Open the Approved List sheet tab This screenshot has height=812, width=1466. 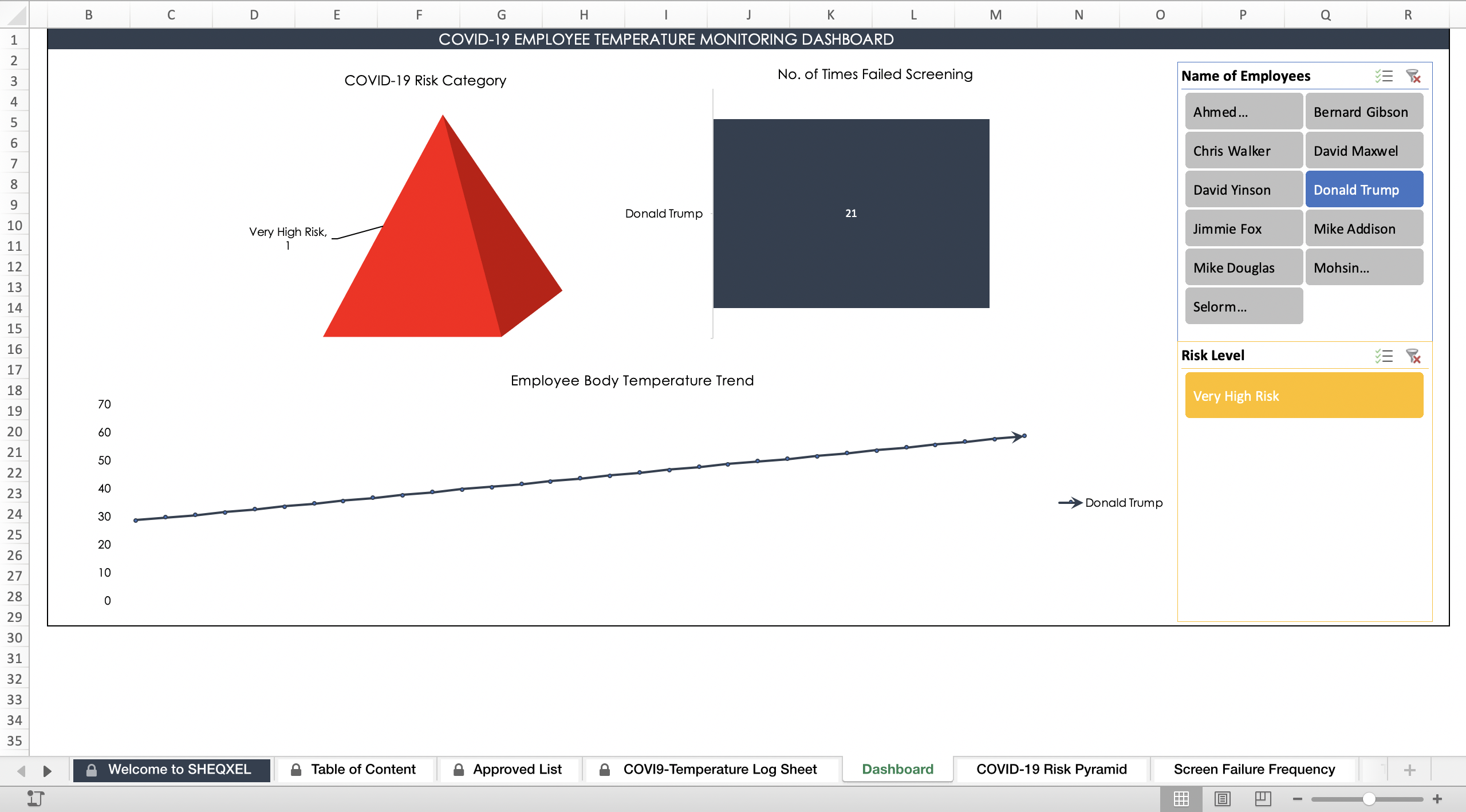(509, 770)
